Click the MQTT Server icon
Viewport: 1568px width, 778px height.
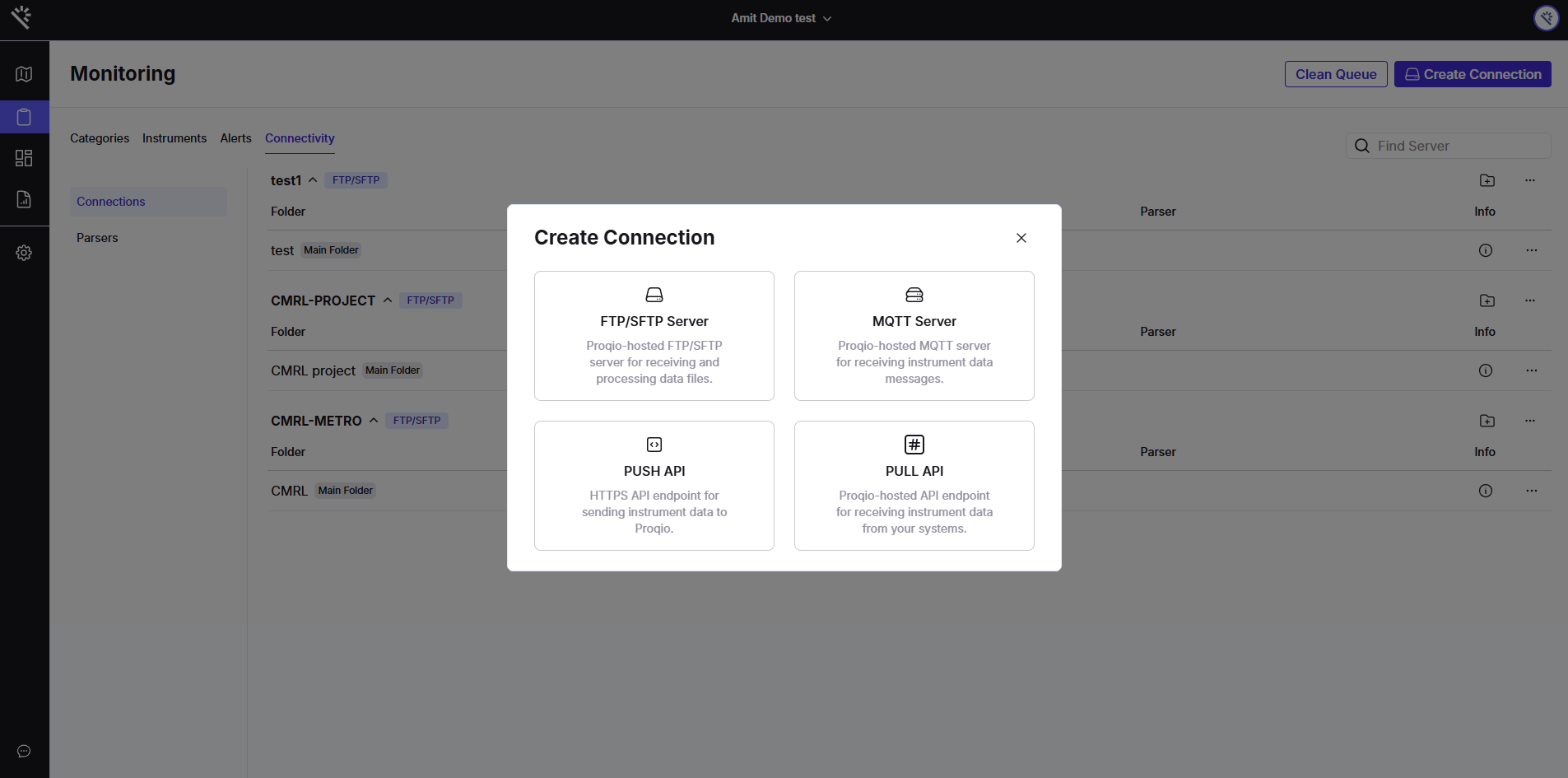[914, 295]
